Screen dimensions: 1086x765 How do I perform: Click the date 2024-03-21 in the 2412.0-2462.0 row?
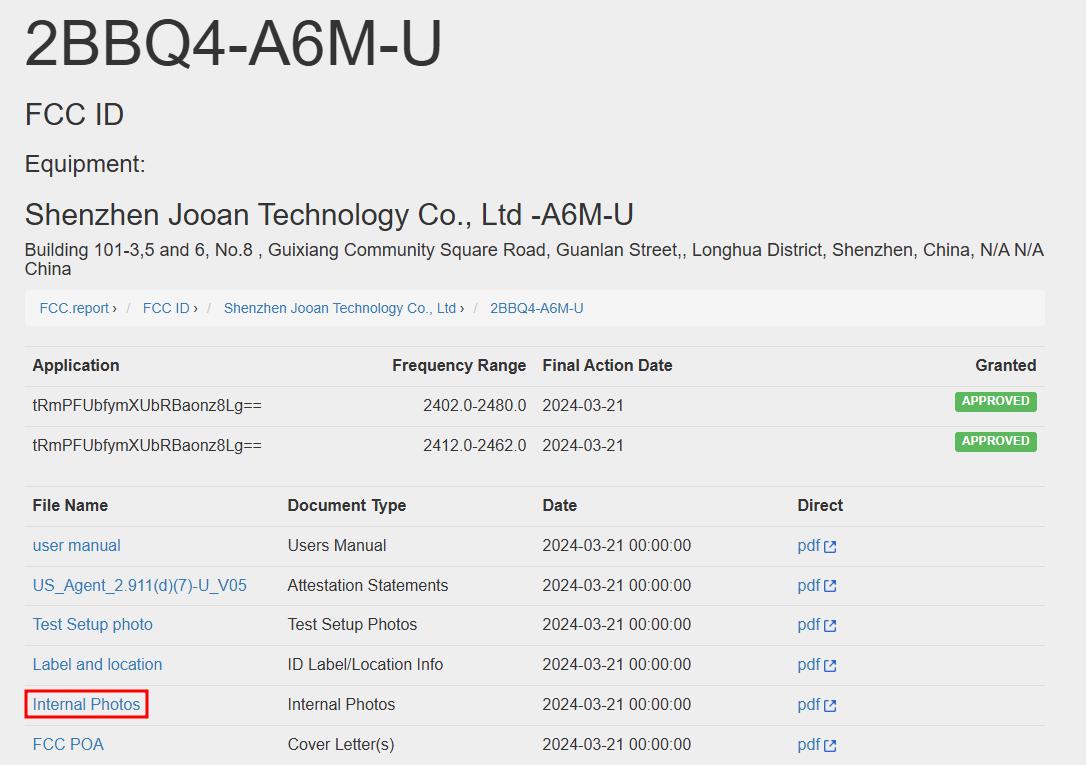click(583, 446)
